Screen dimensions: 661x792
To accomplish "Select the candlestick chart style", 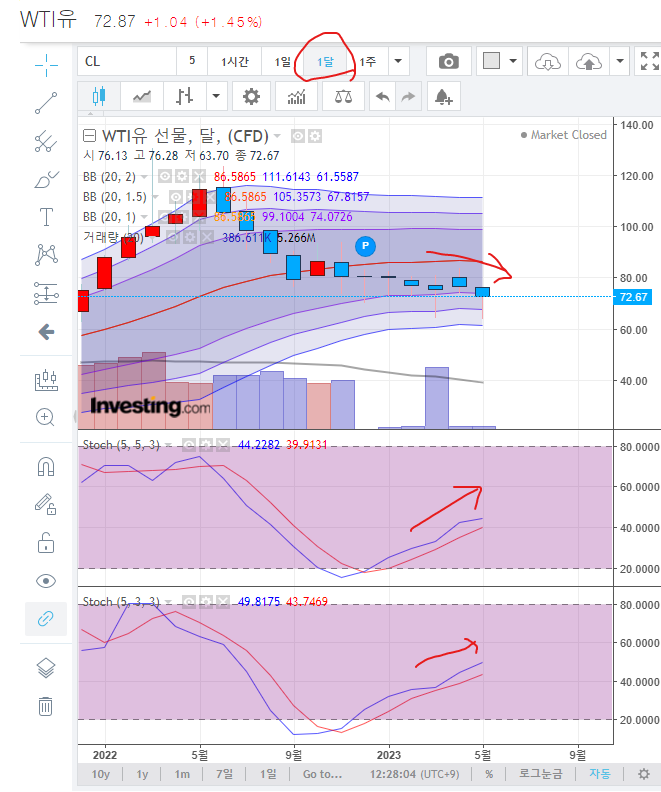I will (99, 96).
